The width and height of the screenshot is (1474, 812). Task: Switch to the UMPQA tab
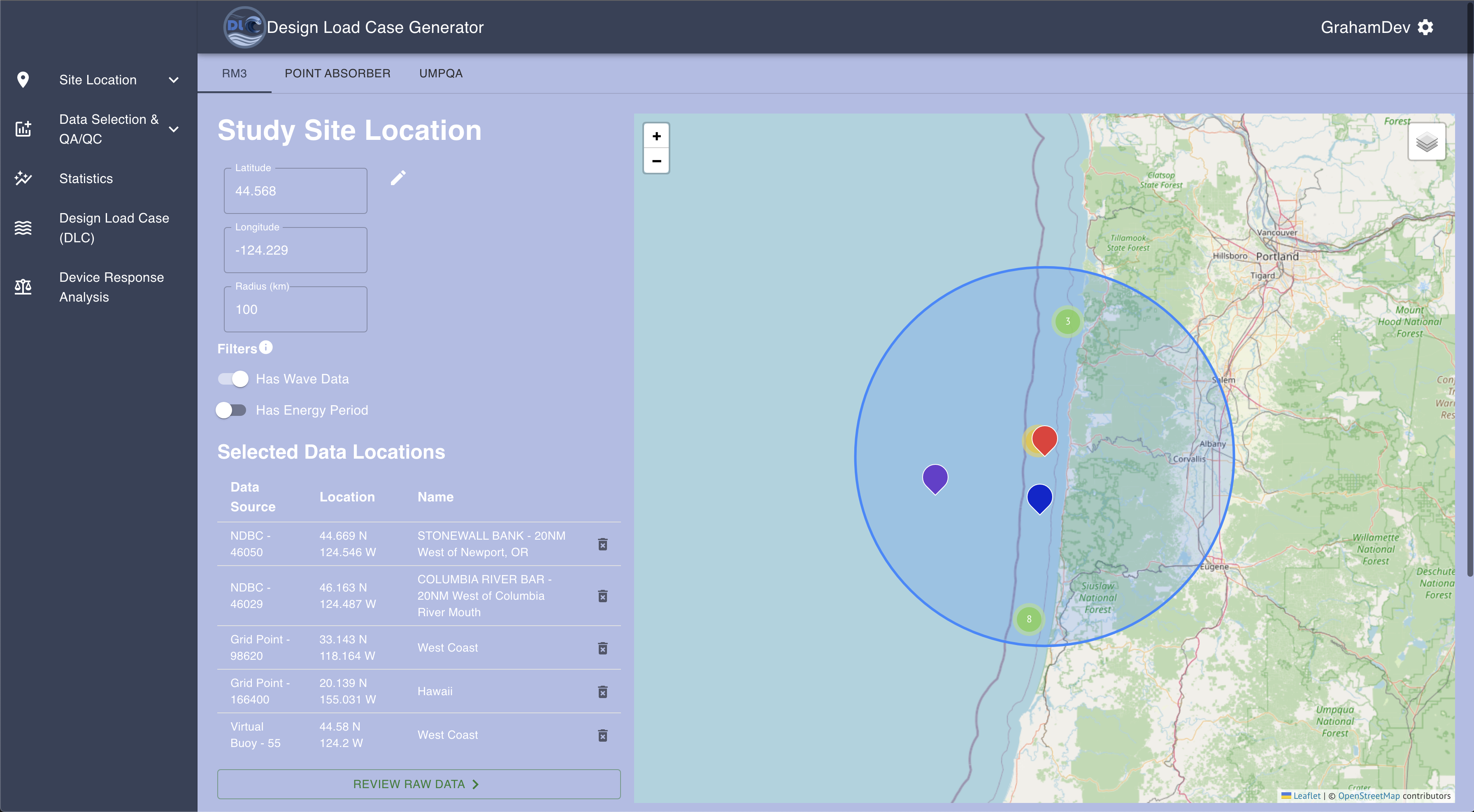pos(441,73)
